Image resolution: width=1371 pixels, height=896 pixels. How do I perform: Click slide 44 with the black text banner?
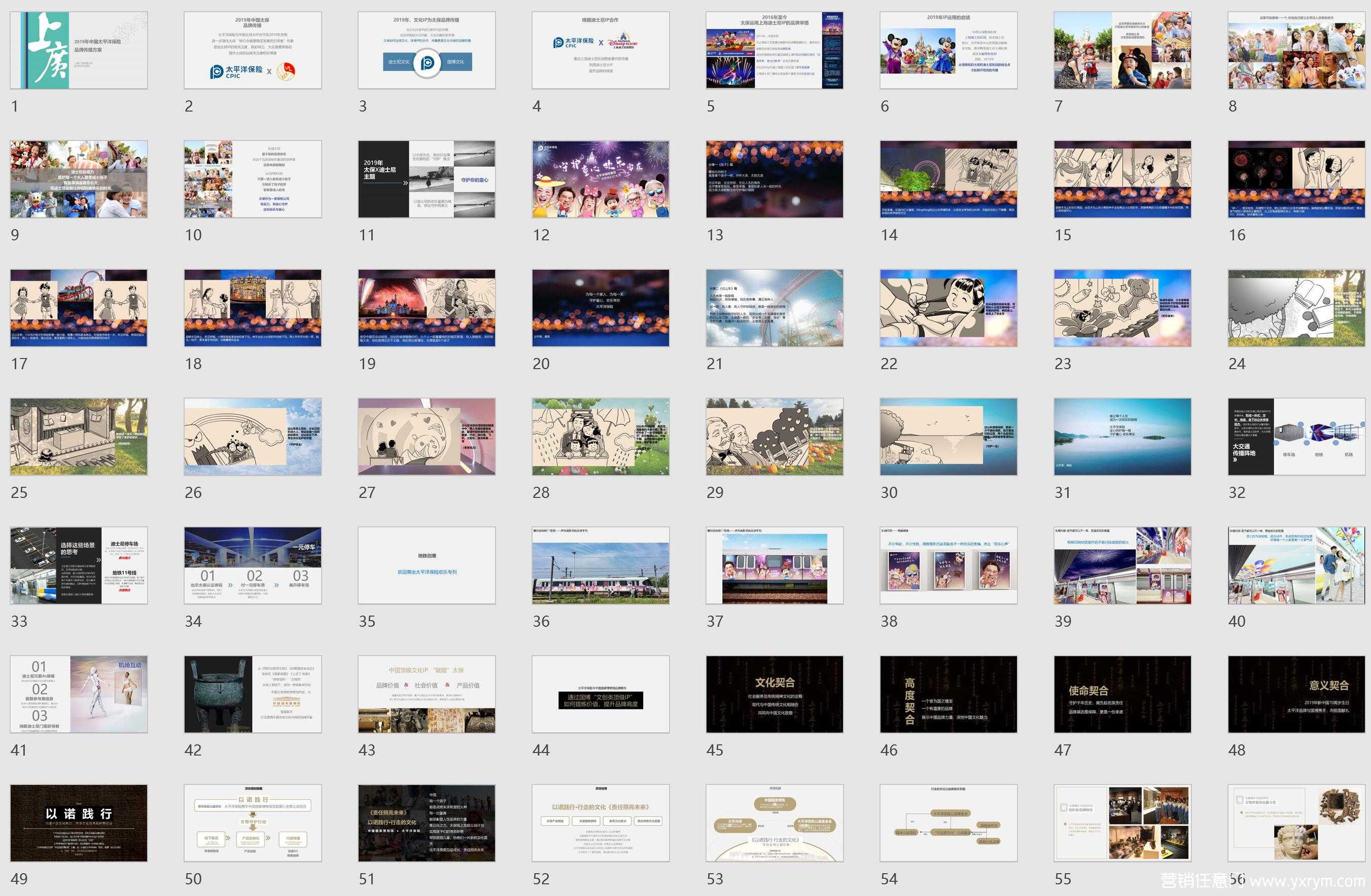point(601,695)
